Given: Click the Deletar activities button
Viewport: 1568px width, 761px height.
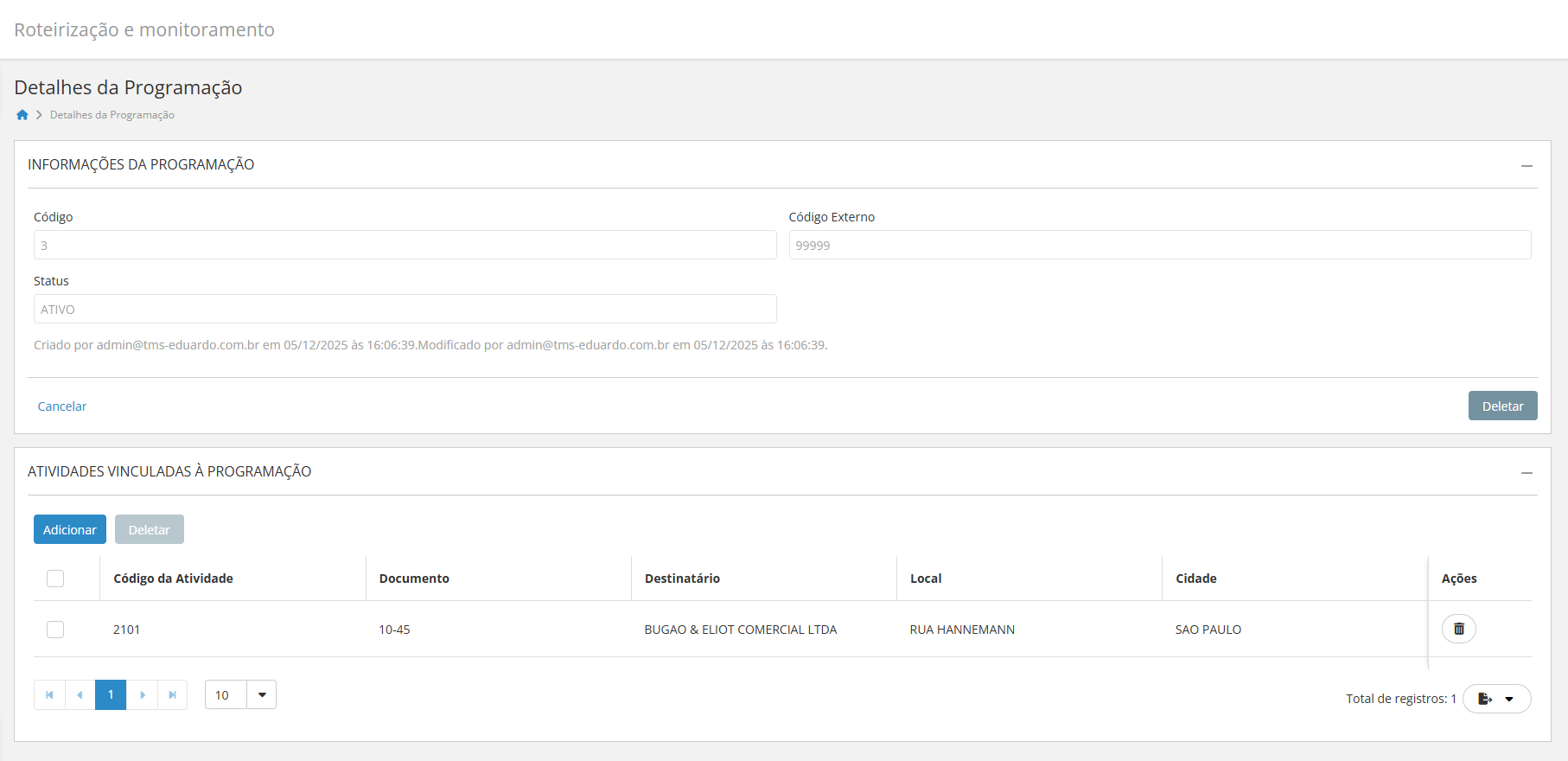Looking at the screenshot, I should [x=149, y=529].
